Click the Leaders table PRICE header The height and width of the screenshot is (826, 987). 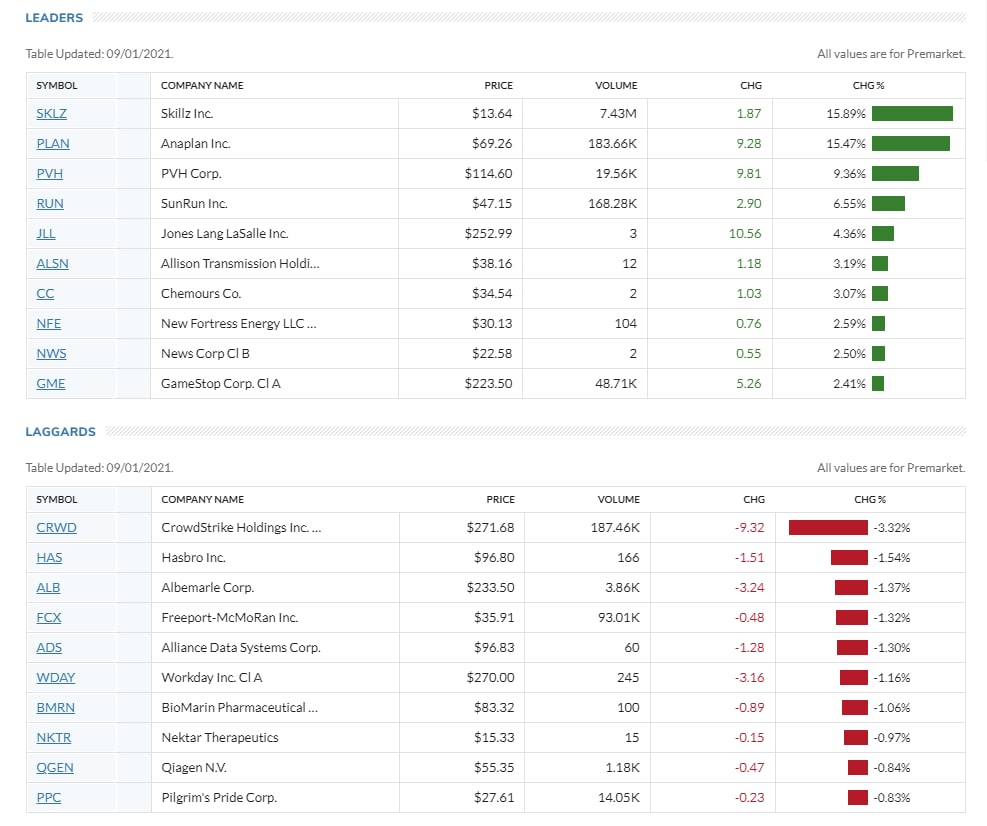499,86
